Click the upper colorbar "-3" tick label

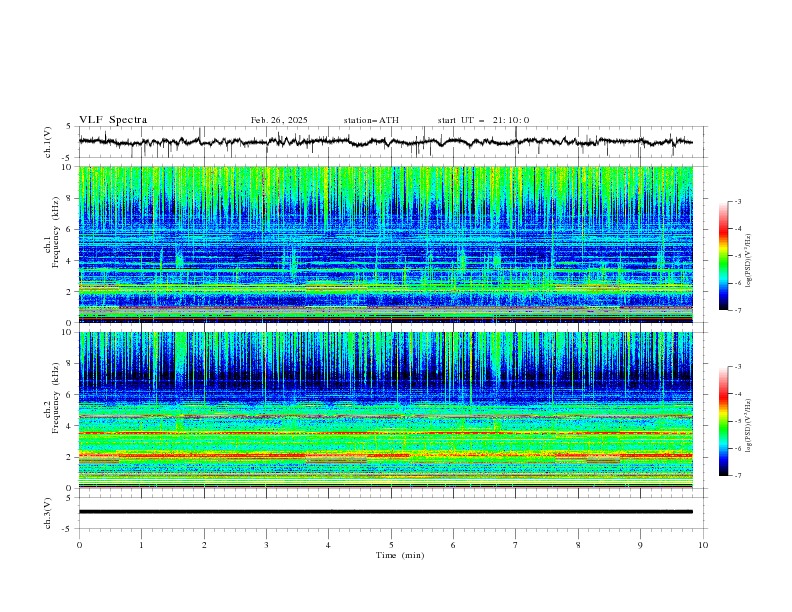click(737, 201)
